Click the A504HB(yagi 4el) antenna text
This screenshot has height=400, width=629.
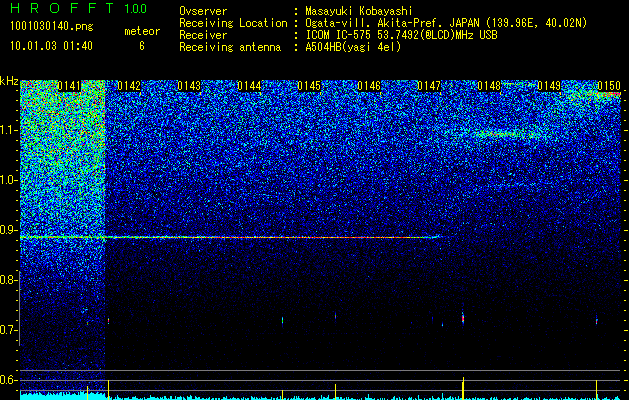353,47
